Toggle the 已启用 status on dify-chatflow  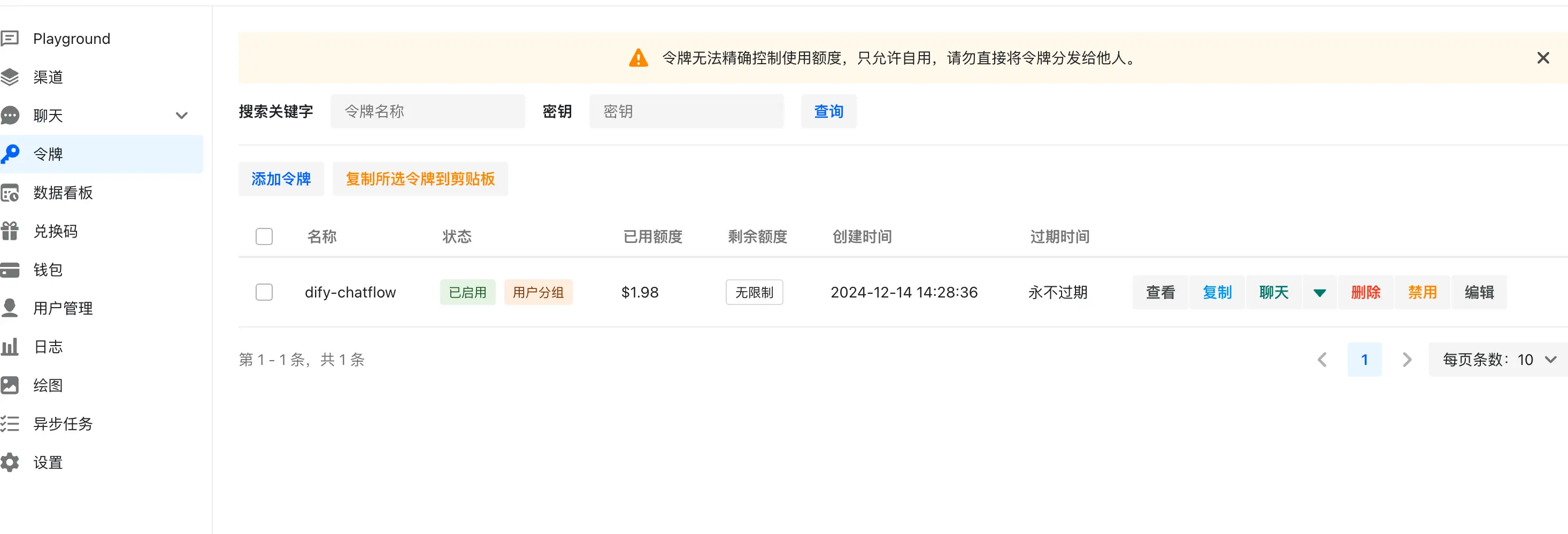[x=467, y=292]
